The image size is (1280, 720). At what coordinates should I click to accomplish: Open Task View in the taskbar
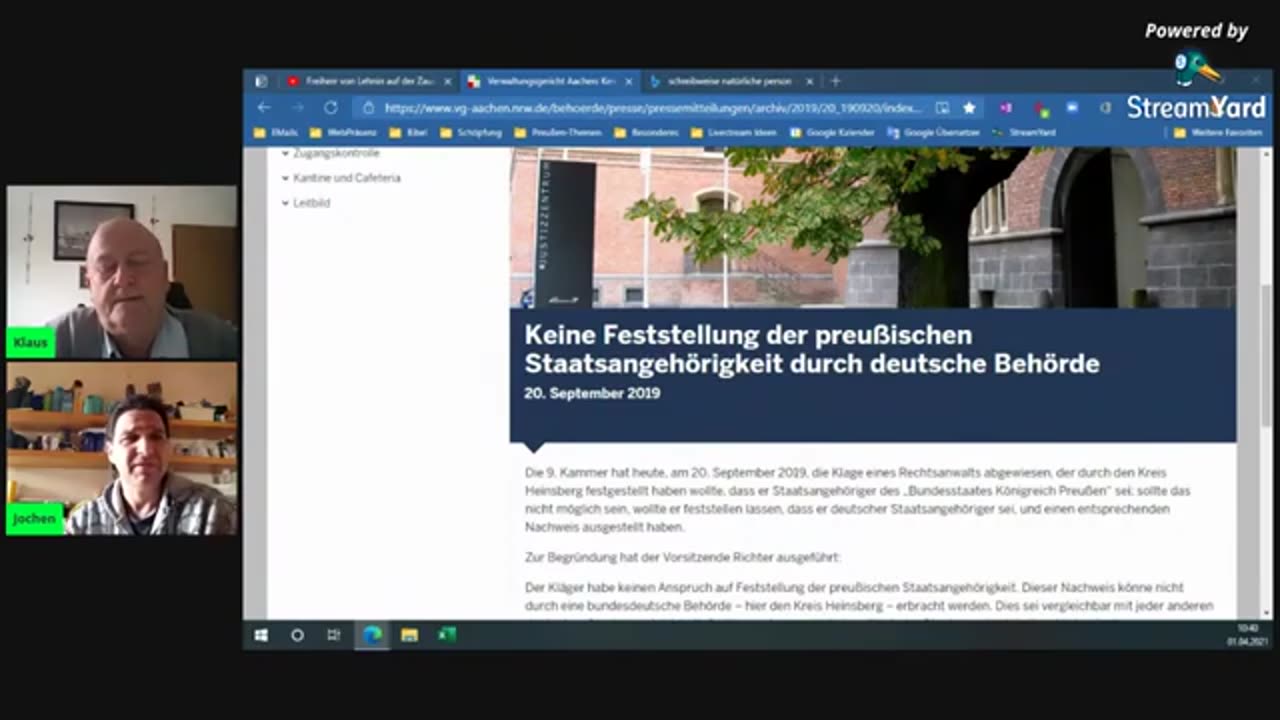pyautogui.click(x=334, y=635)
